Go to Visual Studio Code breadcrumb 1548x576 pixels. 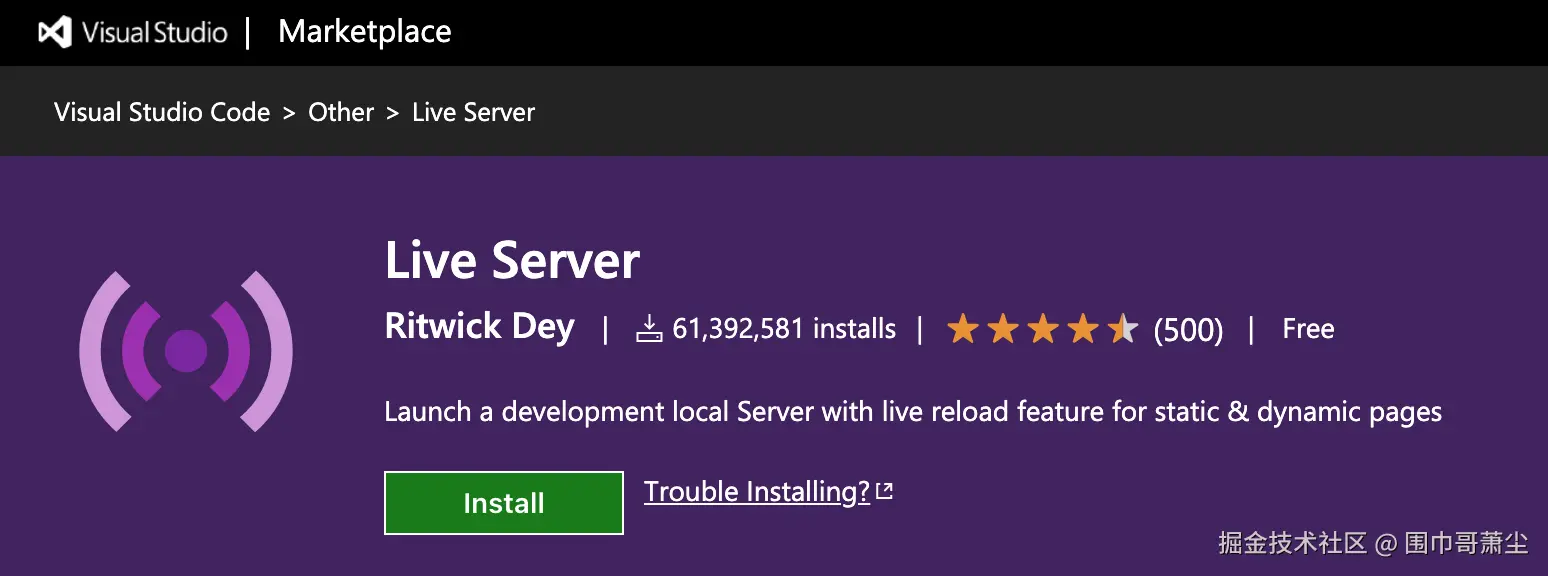click(x=162, y=112)
